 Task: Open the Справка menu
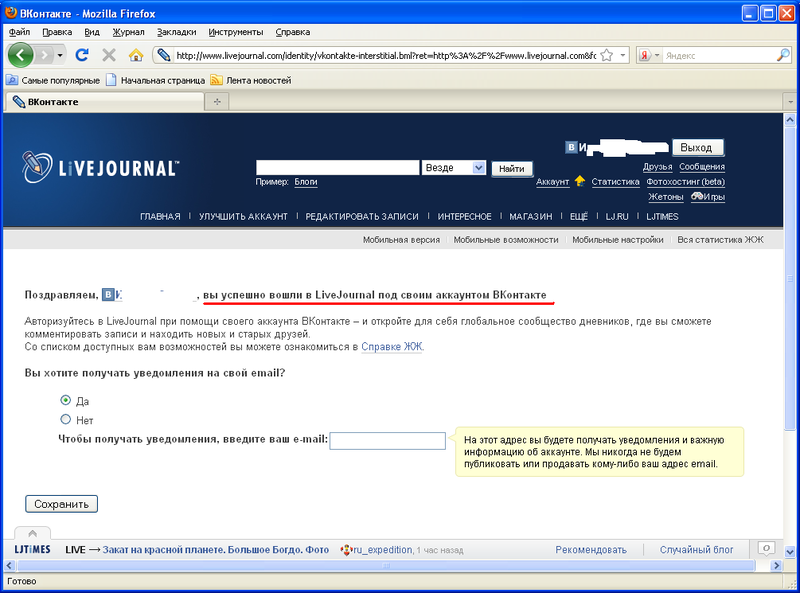coord(293,32)
